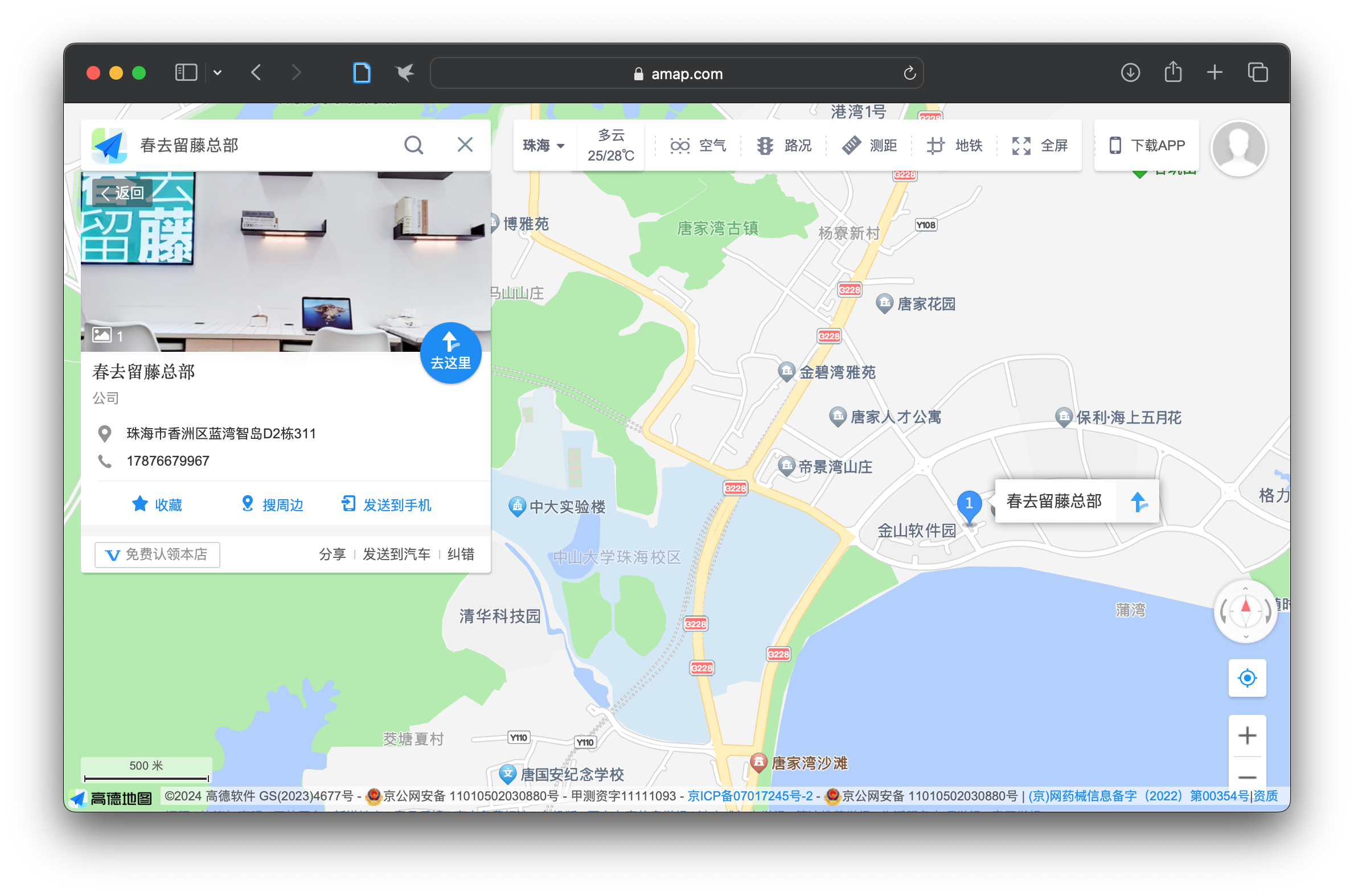Open the 珠海 city dropdown
Screen dimensions: 1354x896
tap(544, 146)
